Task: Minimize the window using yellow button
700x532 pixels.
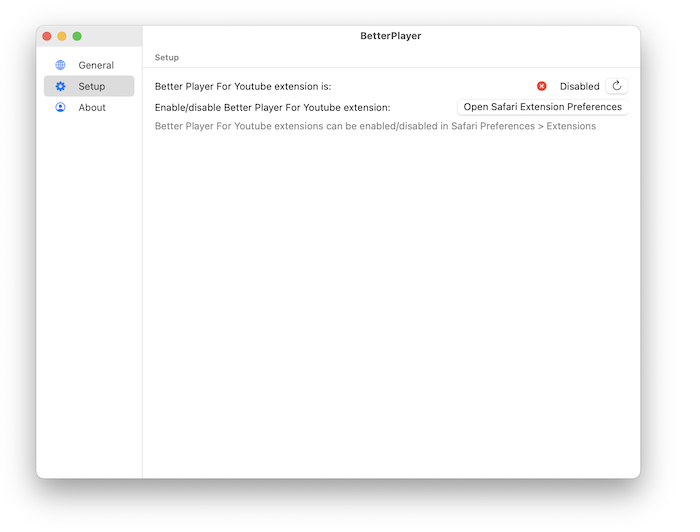Action: click(62, 36)
